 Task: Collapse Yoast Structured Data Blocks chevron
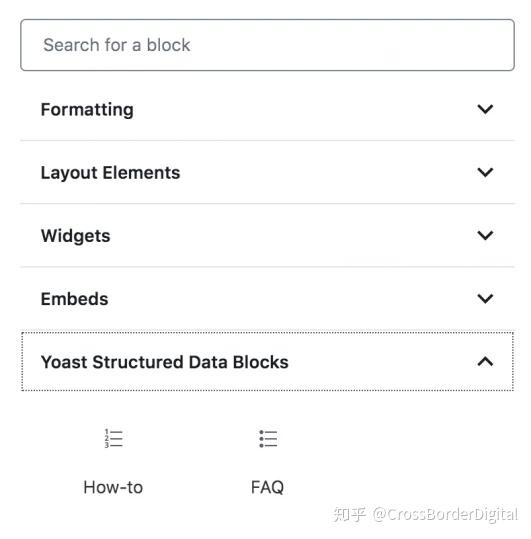point(485,362)
